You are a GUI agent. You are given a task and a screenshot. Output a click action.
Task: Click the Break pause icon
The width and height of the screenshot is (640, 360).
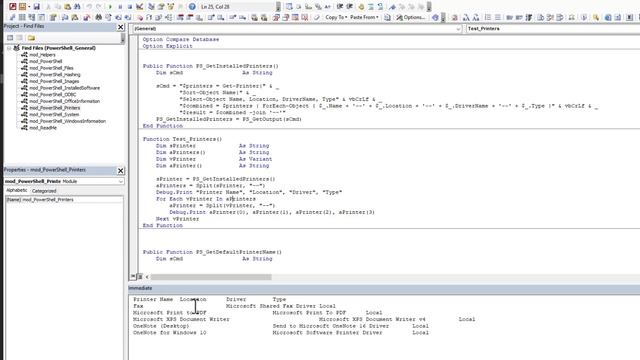coord(120,7)
